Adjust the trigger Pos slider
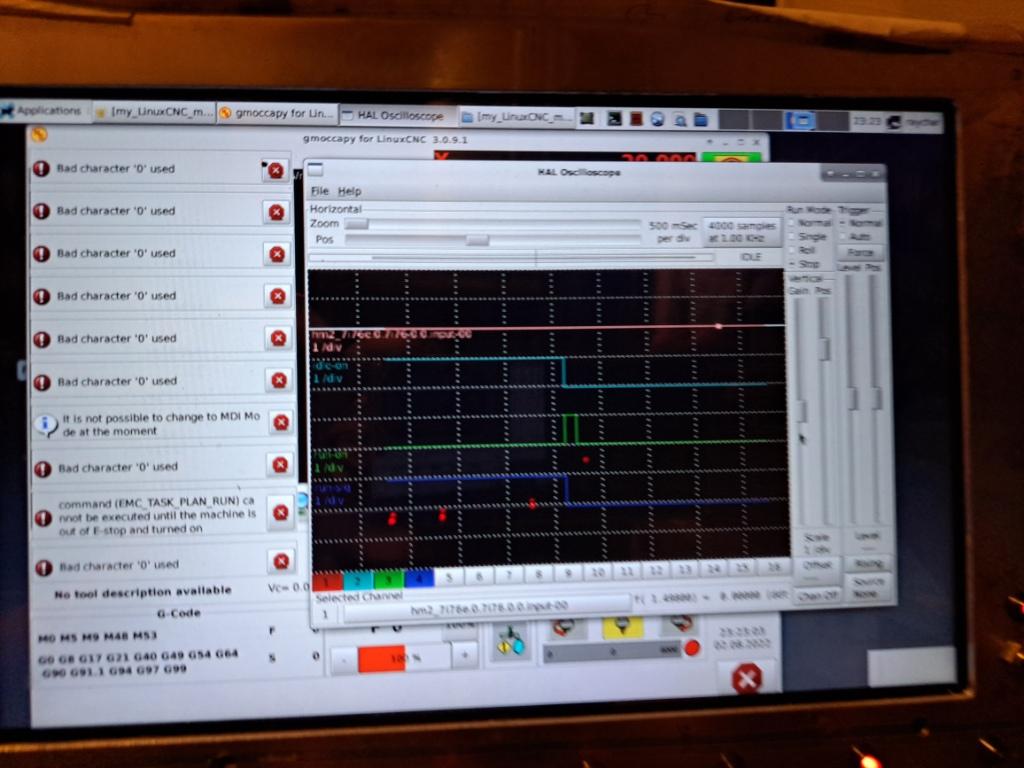 point(875,398)
